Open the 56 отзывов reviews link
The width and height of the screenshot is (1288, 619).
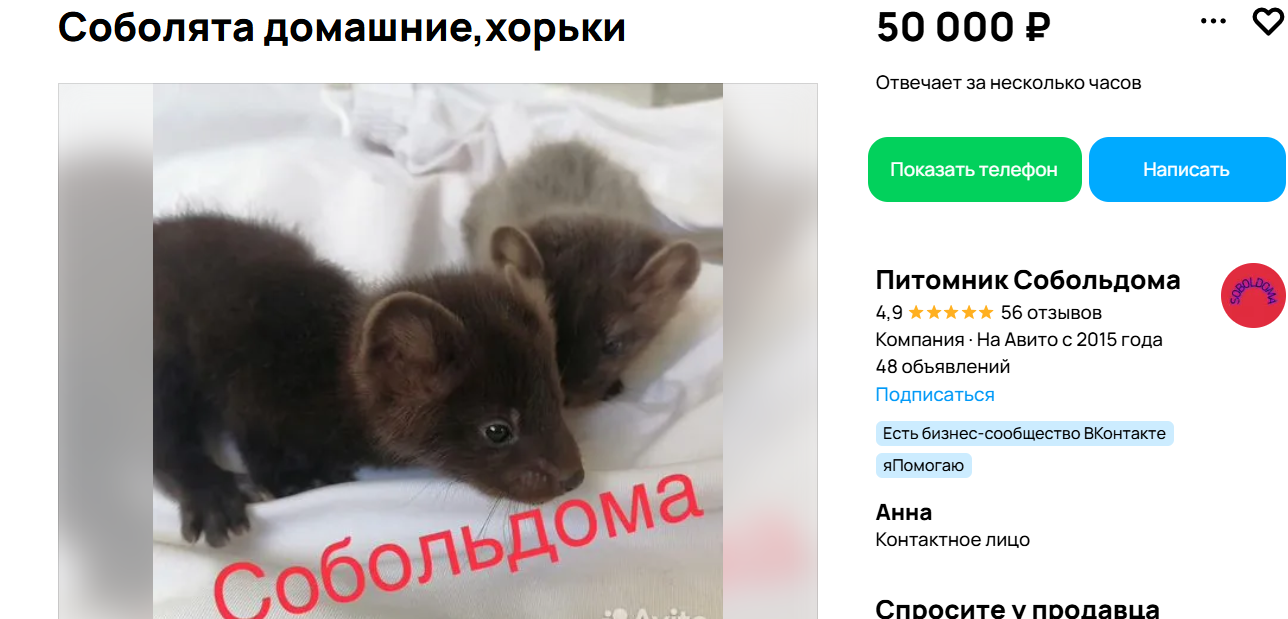tap(1051, 312)
